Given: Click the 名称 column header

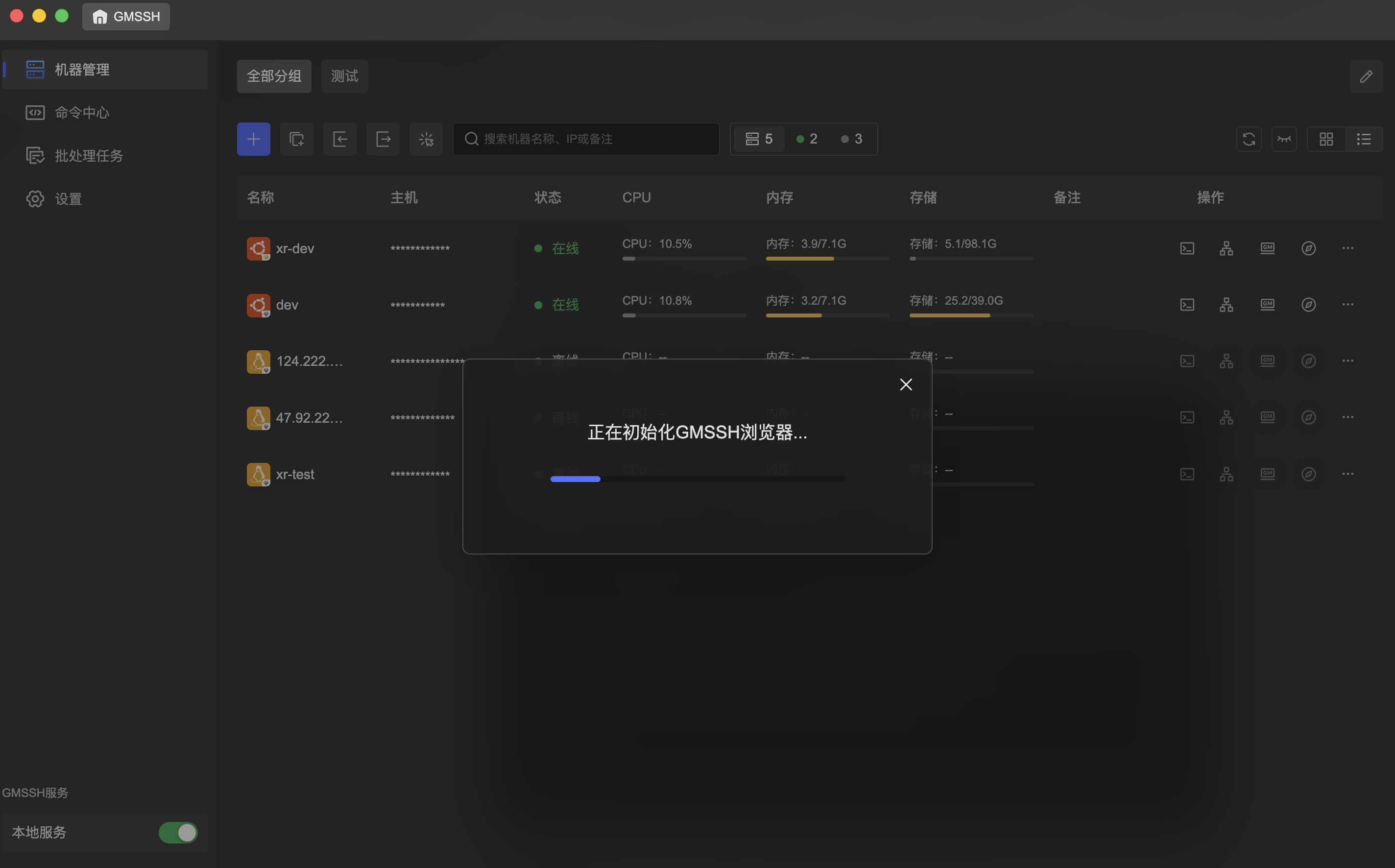Looking at the screenshot, I should pos(261,197).
